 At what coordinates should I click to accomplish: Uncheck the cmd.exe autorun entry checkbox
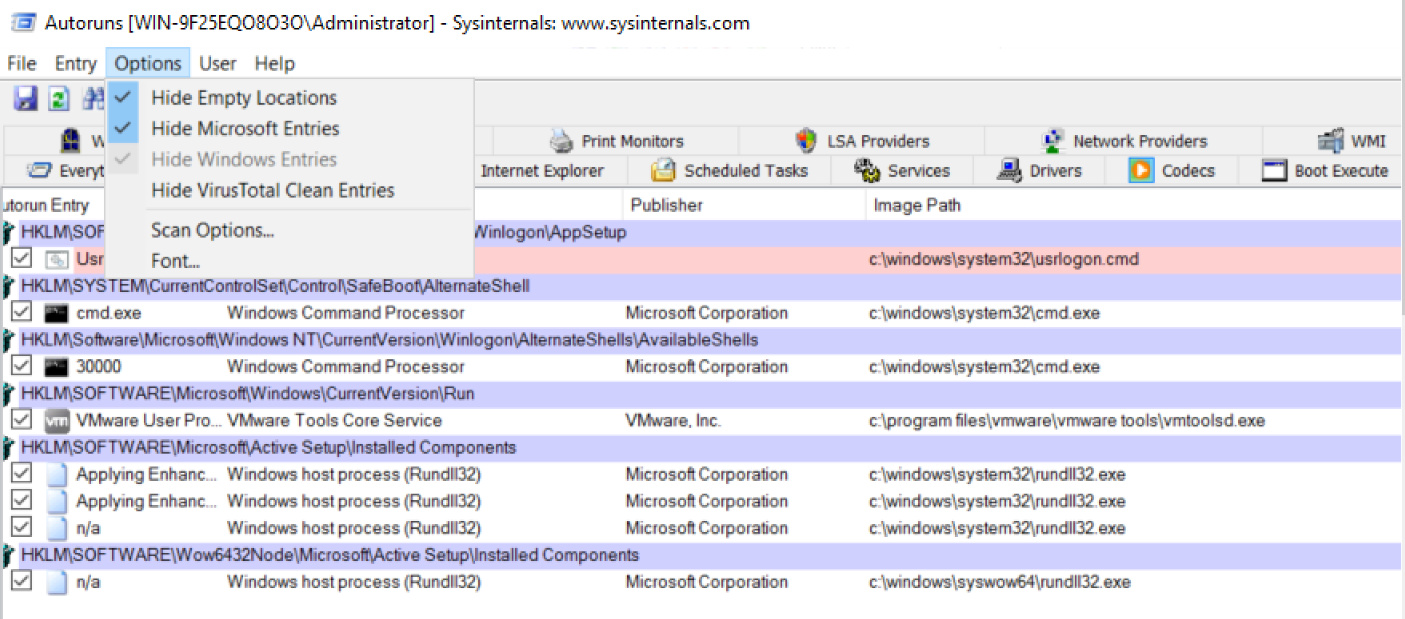point(21,313)
